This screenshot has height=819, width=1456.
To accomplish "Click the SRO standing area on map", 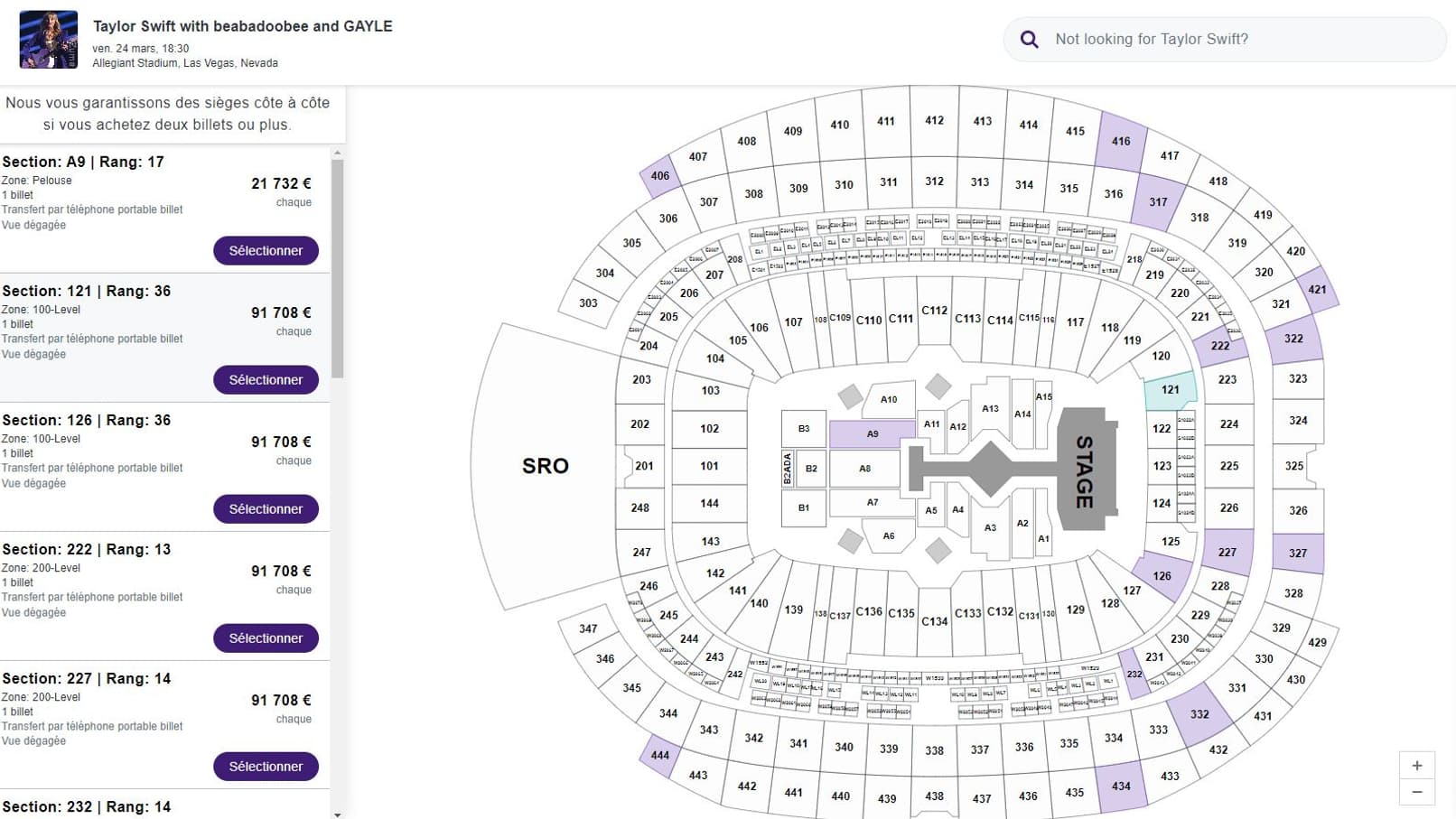I will coord(545,466).
